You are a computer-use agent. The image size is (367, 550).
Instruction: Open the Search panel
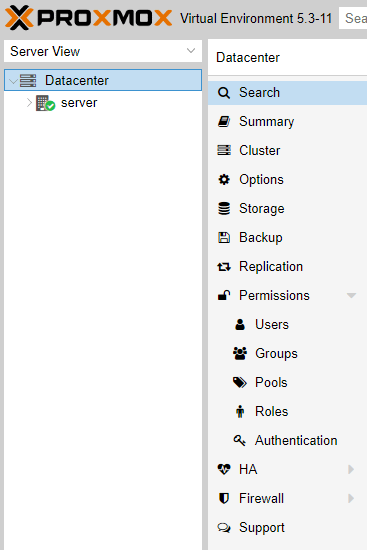coord(287,93)
